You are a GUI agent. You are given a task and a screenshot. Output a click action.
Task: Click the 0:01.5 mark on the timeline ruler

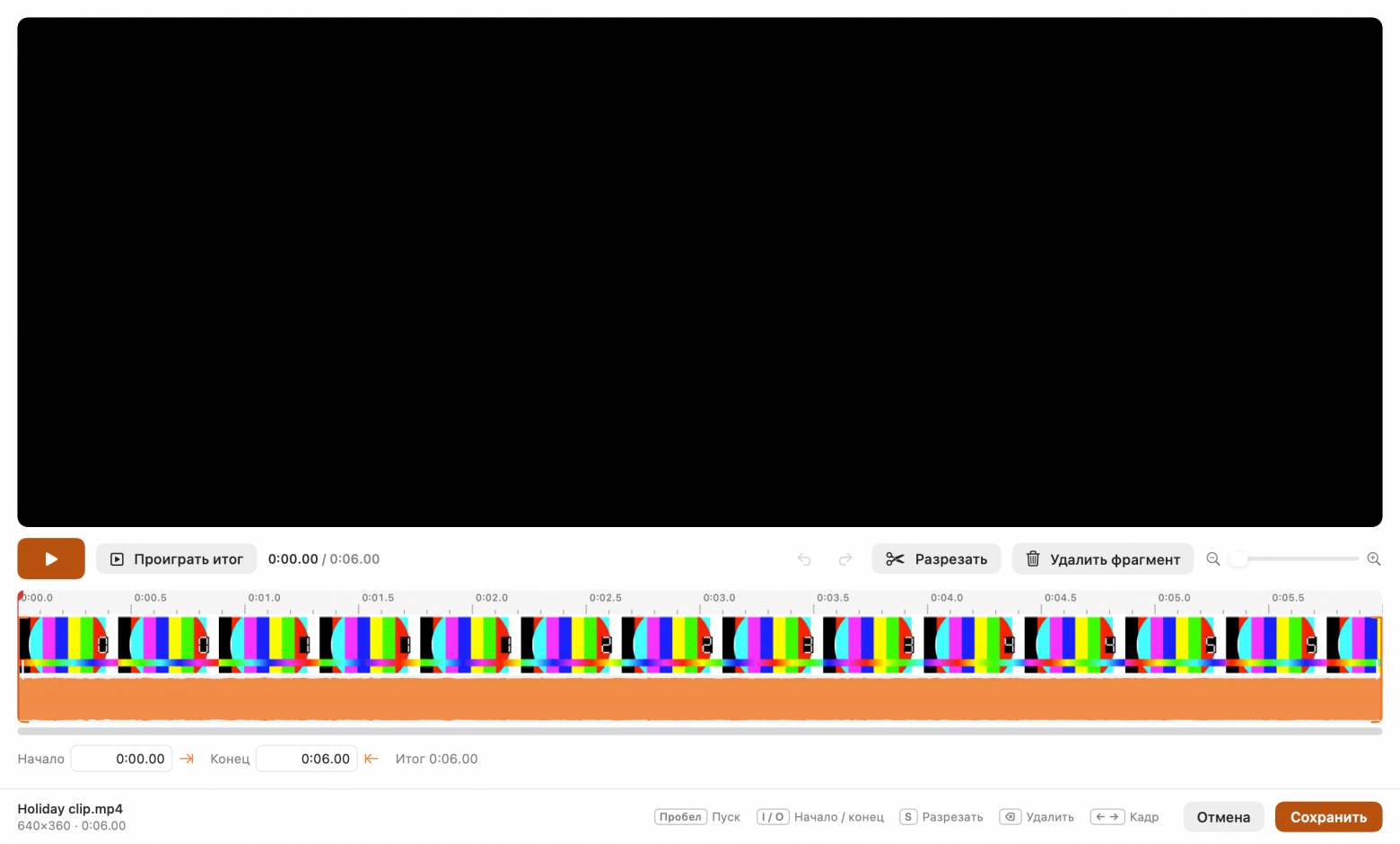[378, 598]
